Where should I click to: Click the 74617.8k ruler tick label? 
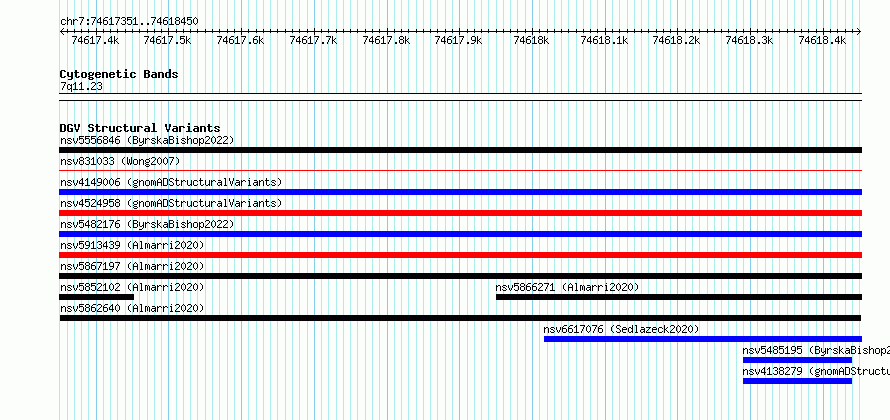pyautogui.click(x=386, y=40)
